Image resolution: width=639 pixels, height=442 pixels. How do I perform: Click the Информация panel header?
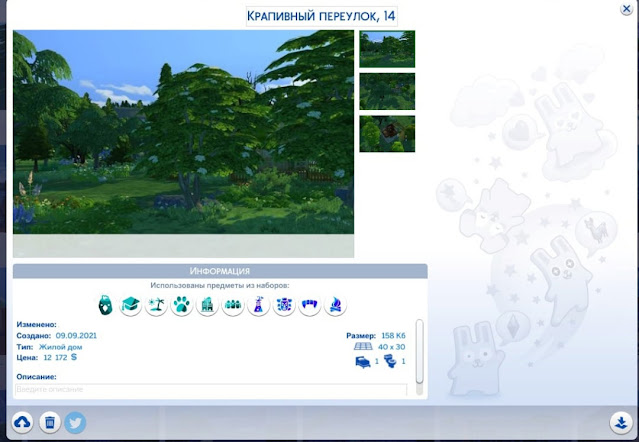pos(220,271)
